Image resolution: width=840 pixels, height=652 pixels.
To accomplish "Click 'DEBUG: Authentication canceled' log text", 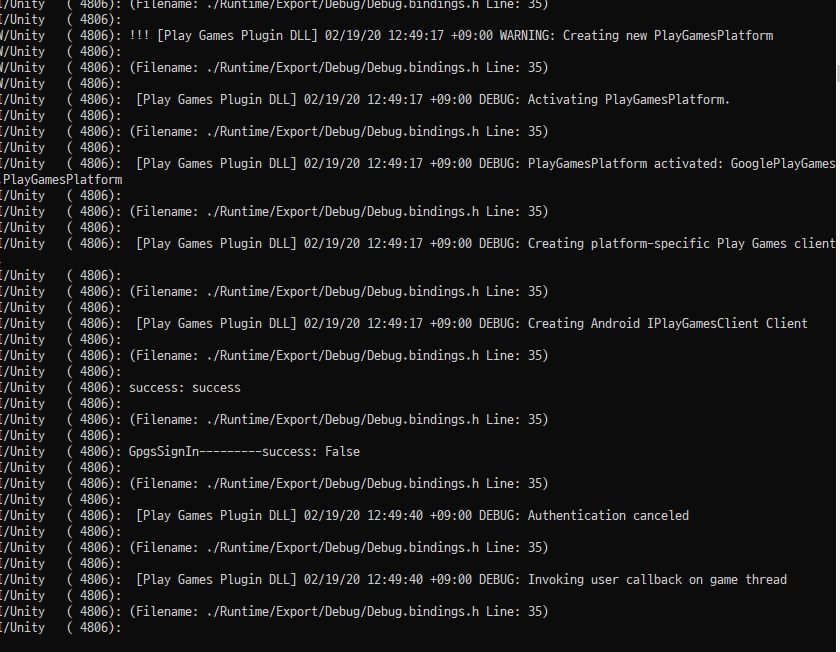I will pyautogui.click(x=584, y=516).
